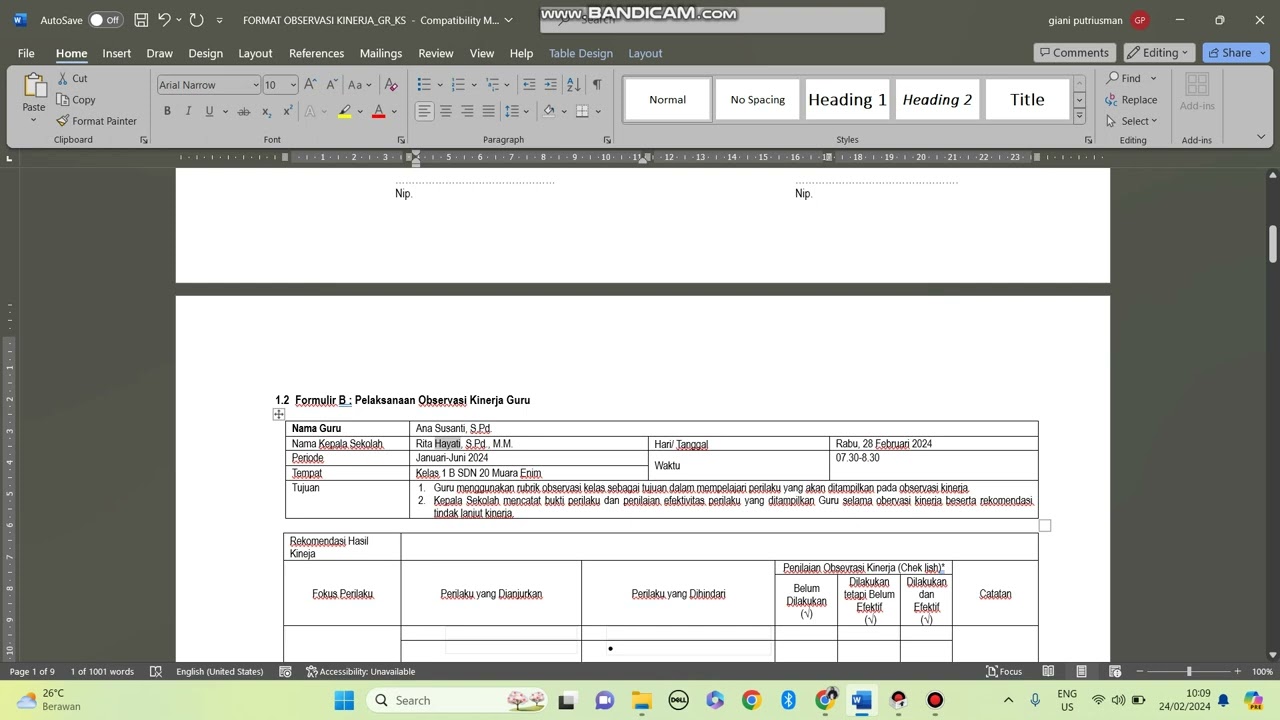Toggle Italic formatting
The image size is (1280, 720).
(188, 111)
